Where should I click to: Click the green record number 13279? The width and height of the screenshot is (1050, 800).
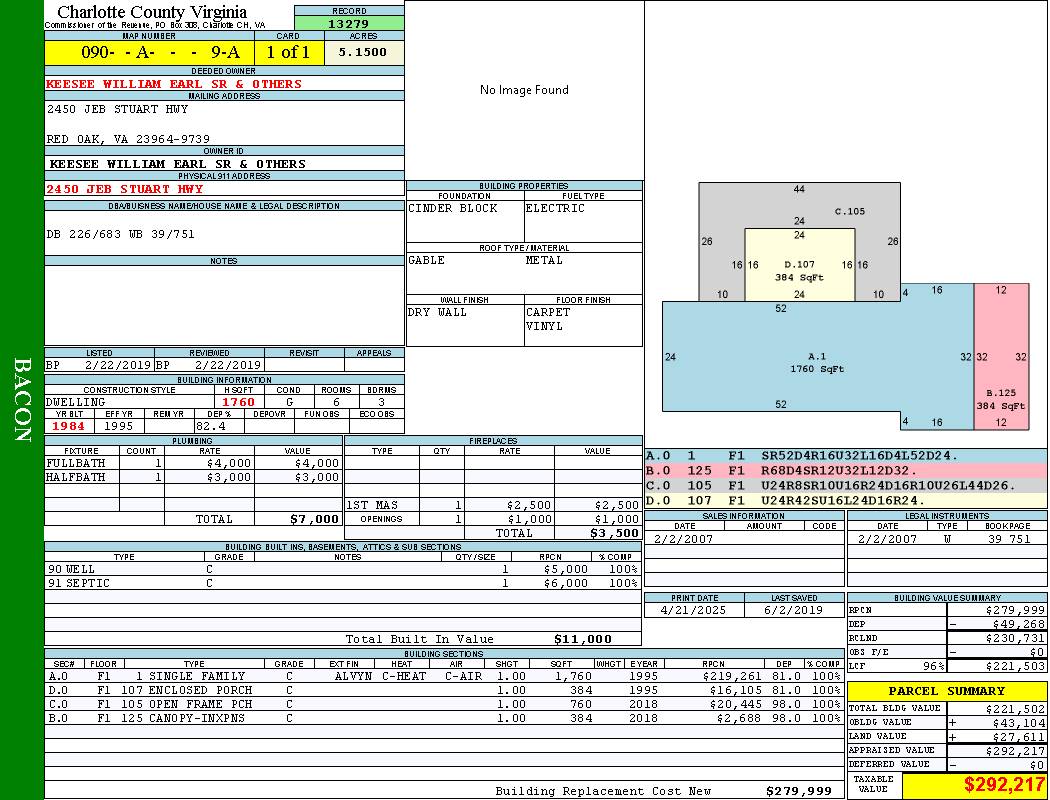click(x=348, y=24)
